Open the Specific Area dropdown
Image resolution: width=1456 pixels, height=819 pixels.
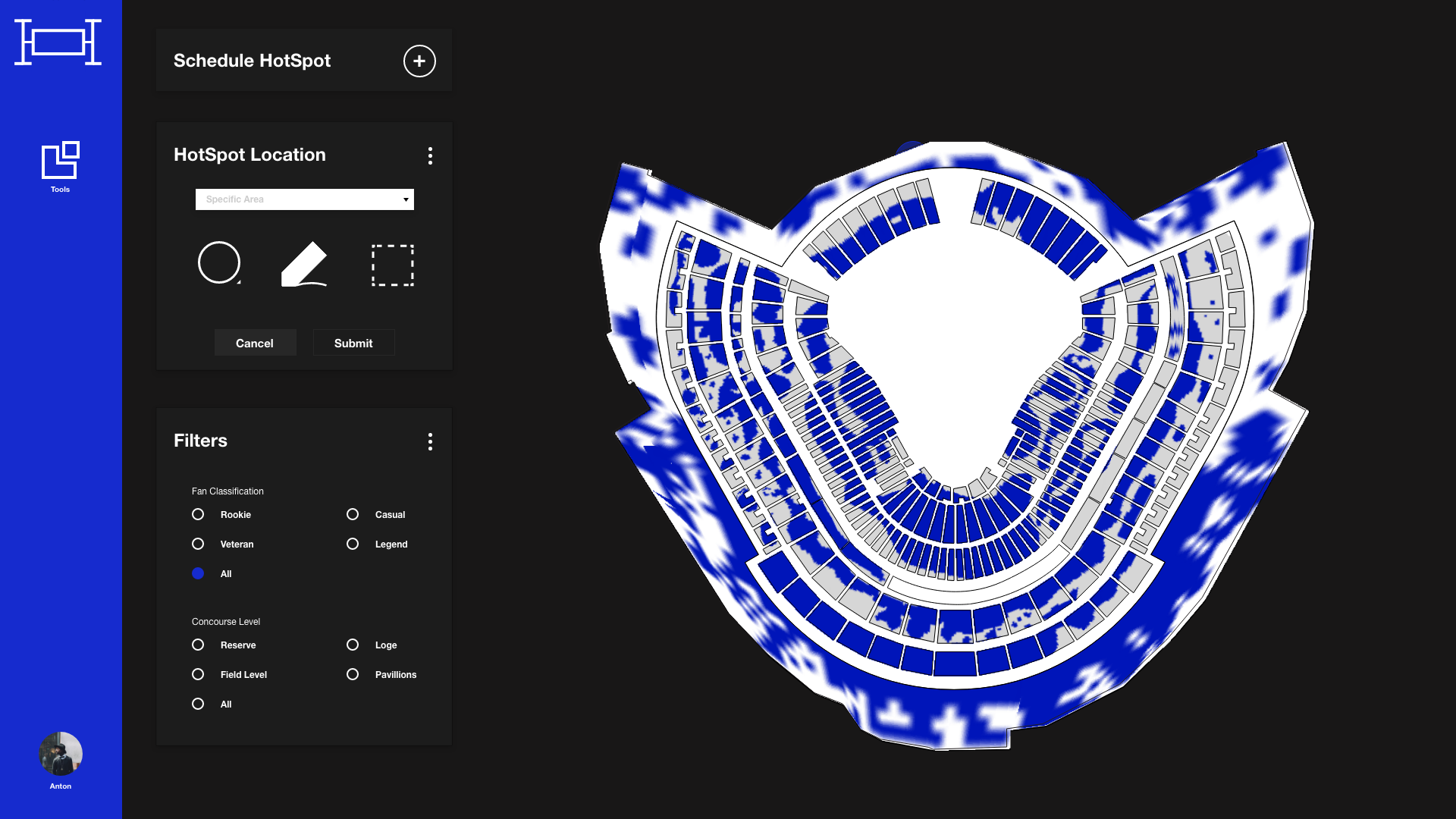304,199
